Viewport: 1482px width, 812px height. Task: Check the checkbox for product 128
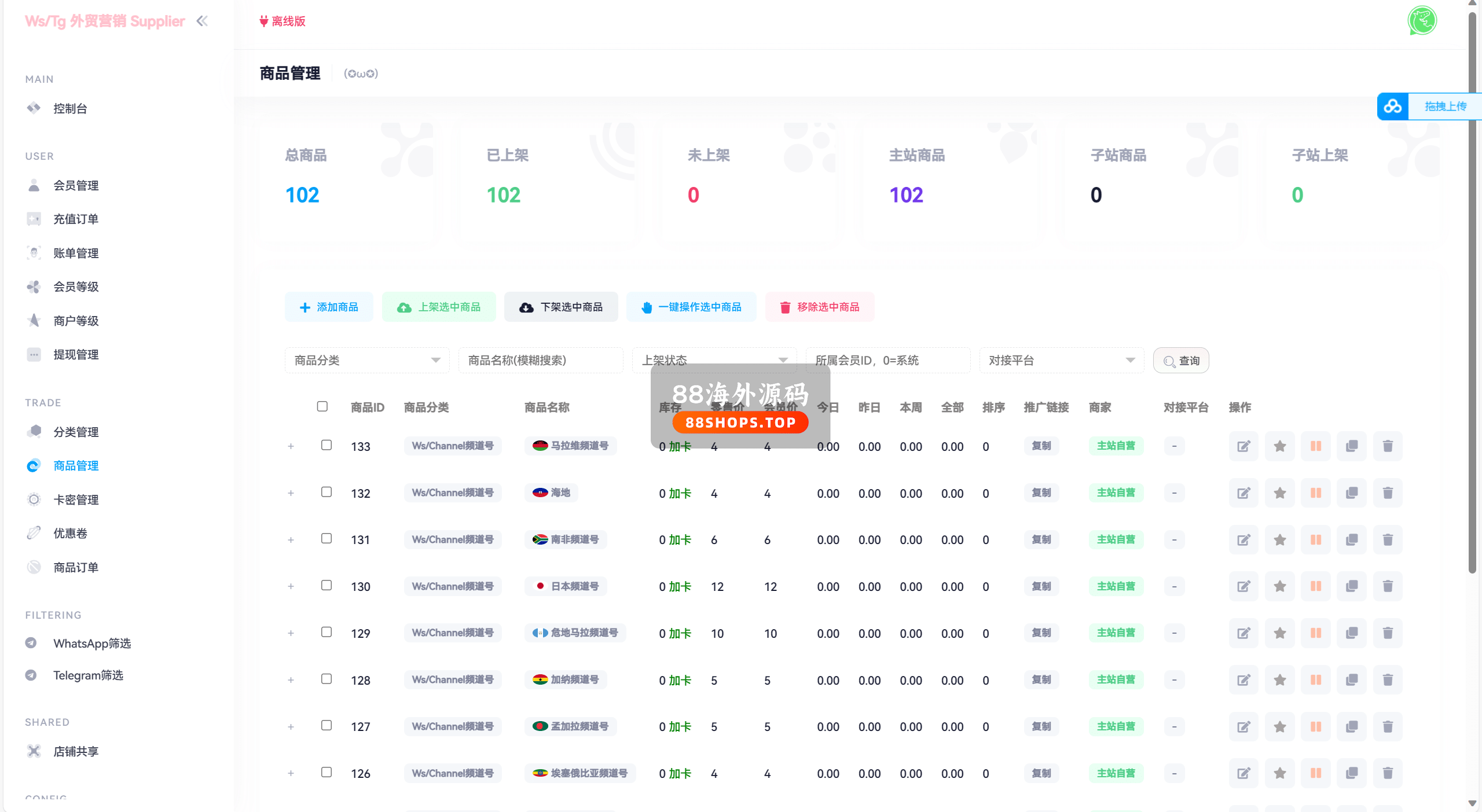tap(327, 679)
